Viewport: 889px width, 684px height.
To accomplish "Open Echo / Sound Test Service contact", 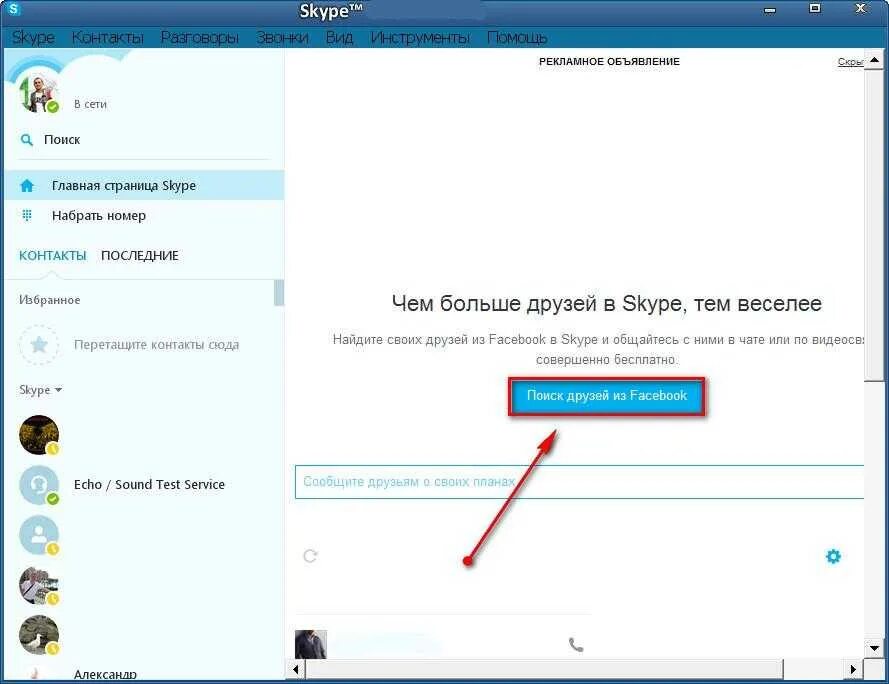I will [149, 484].
